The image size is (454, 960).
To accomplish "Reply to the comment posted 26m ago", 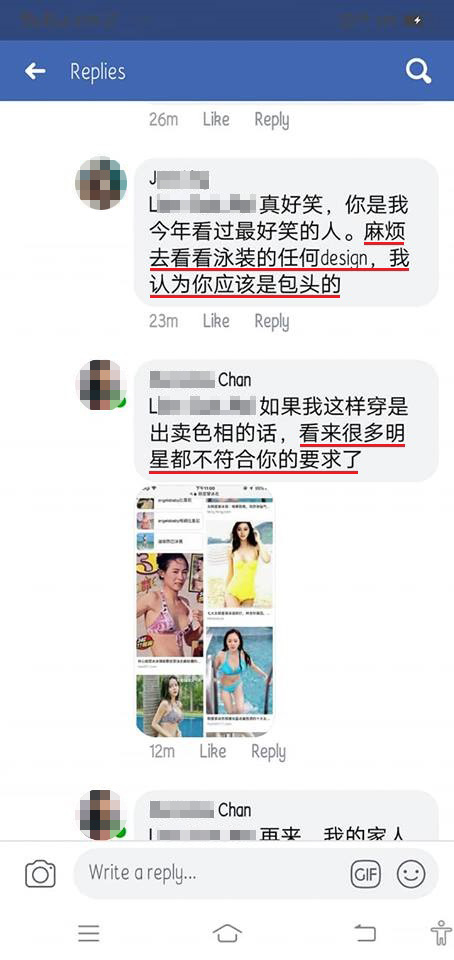I will (272, 120).
